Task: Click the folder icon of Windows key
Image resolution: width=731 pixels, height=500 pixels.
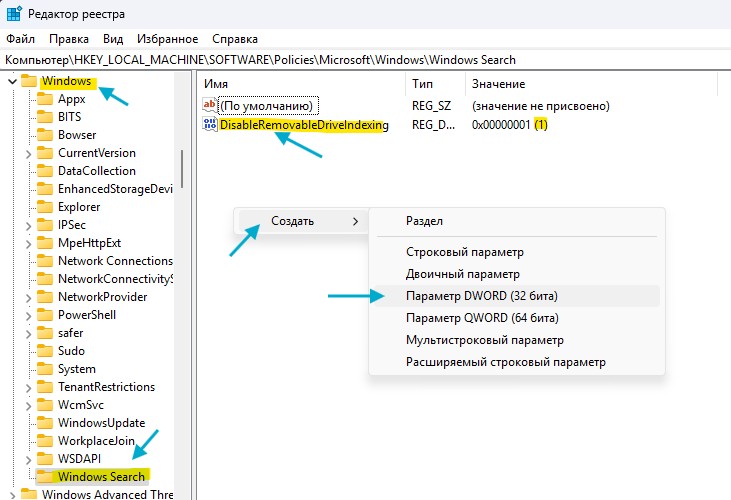Action: 29,81
